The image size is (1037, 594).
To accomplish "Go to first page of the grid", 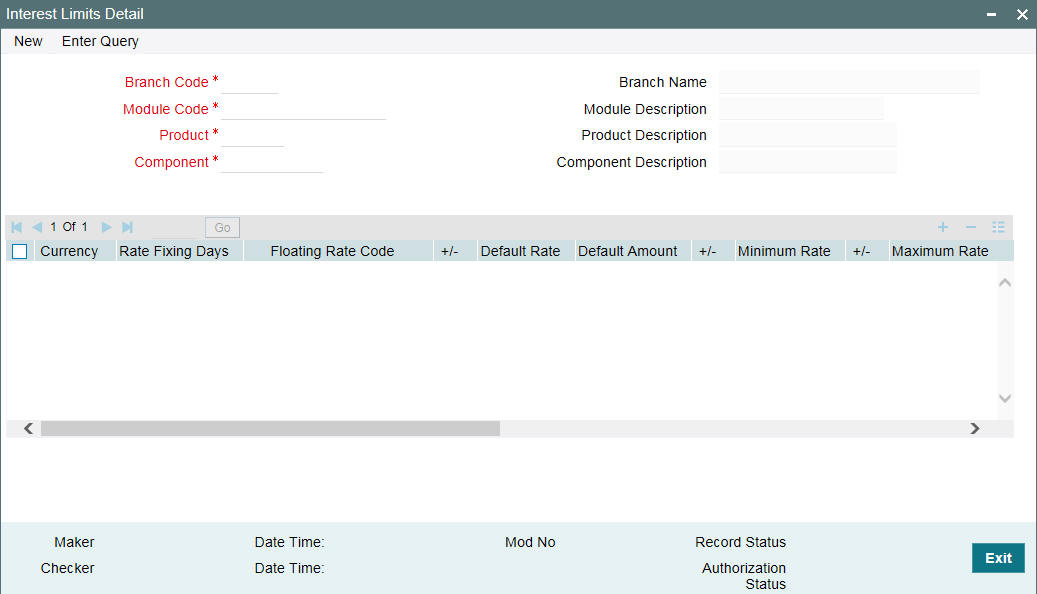I will tap(17, 227).
